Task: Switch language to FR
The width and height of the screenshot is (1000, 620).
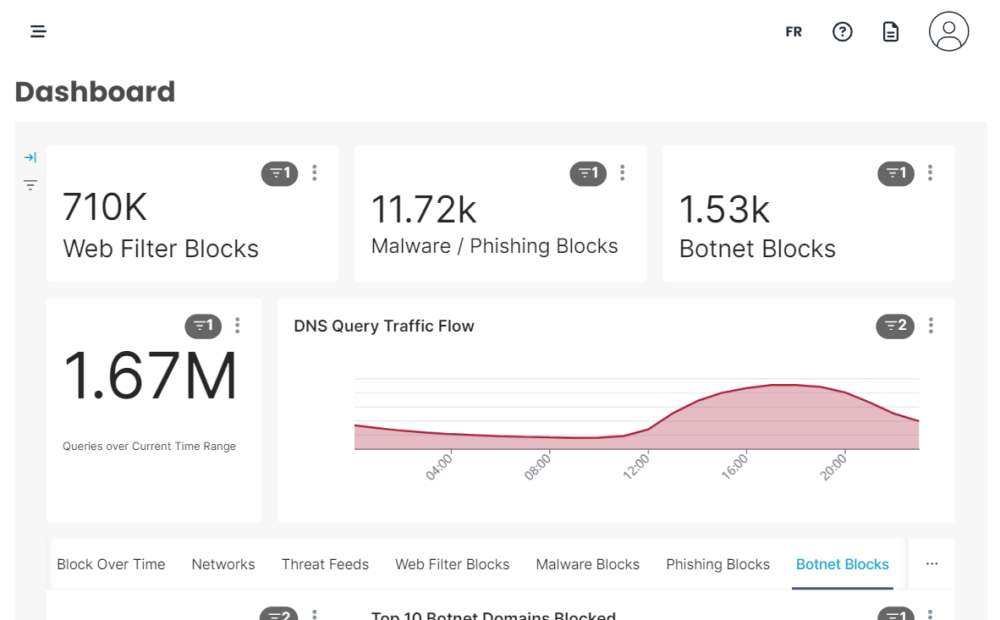Action: coord(793,32)
